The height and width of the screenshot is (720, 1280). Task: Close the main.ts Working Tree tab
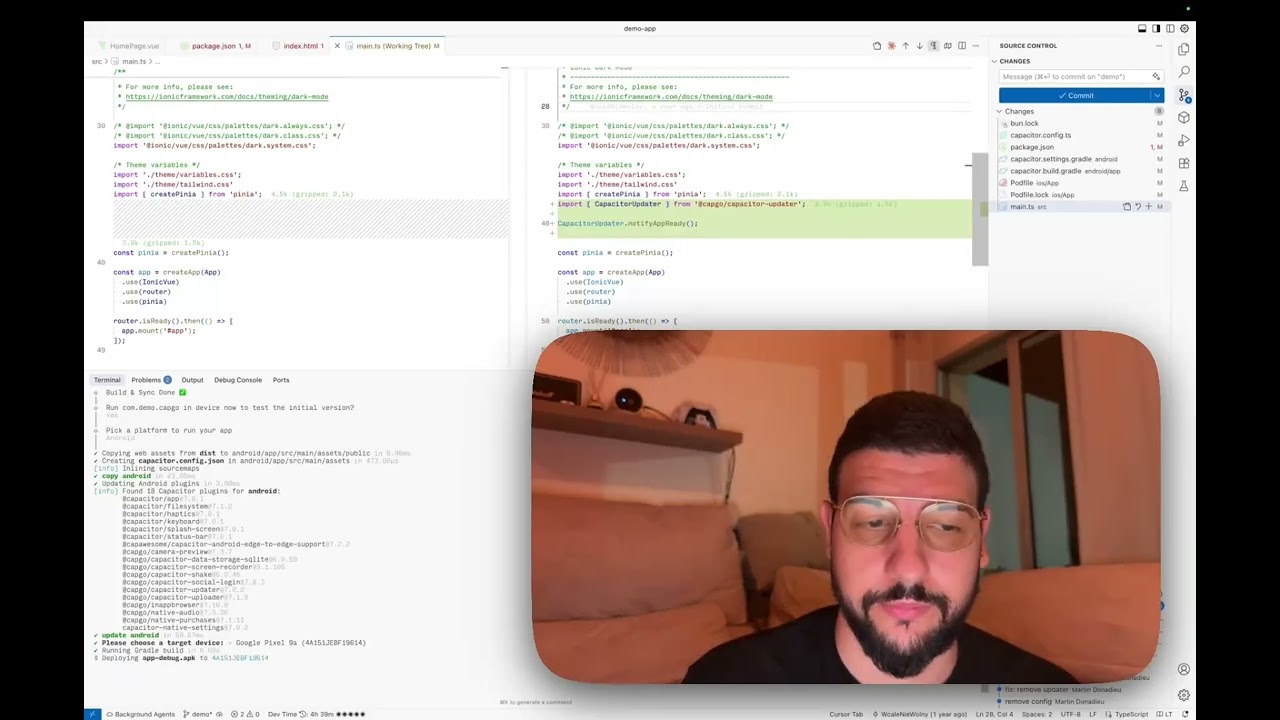click(337, 46)
